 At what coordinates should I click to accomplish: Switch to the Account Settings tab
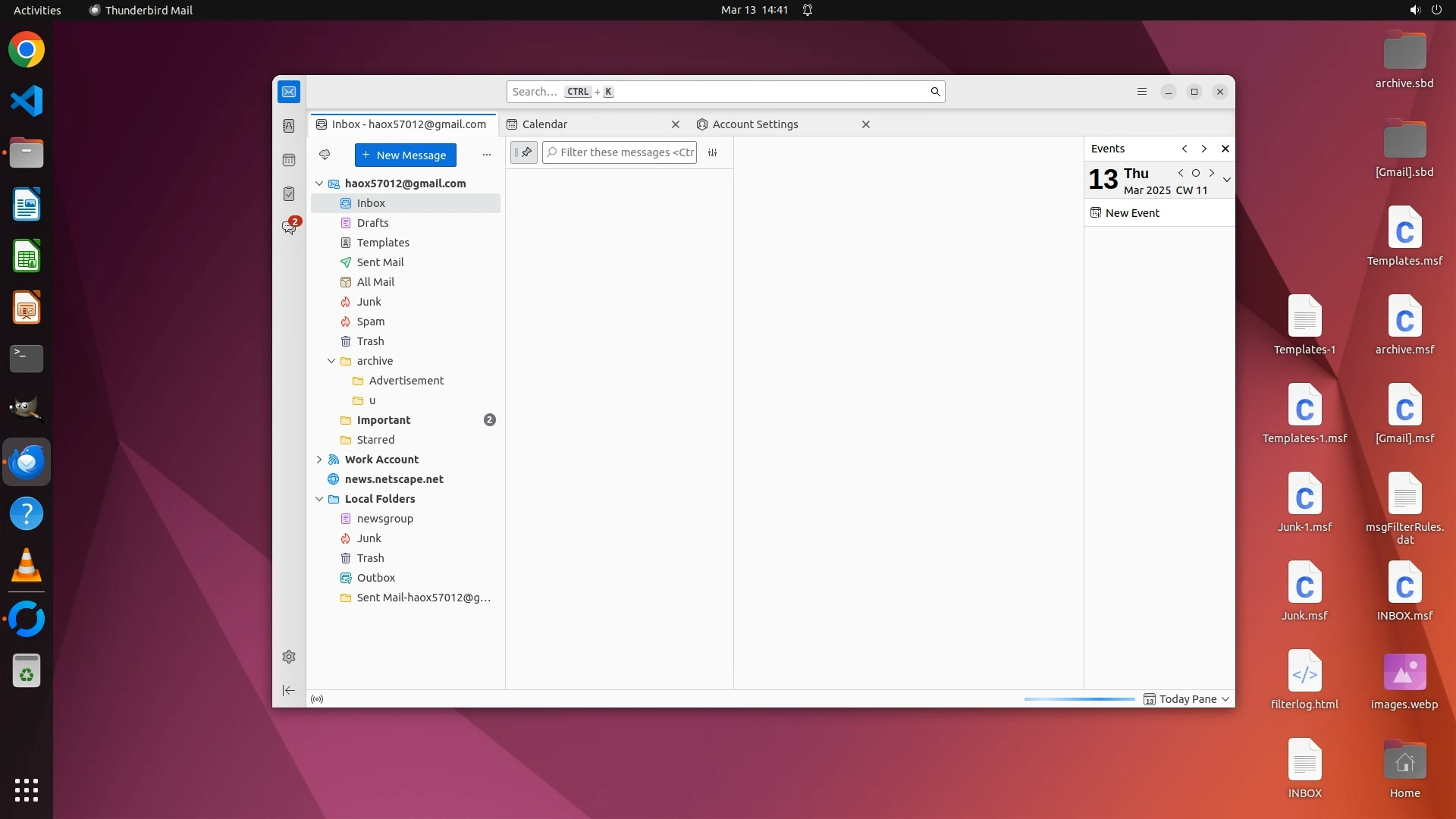tap(755, 124)
